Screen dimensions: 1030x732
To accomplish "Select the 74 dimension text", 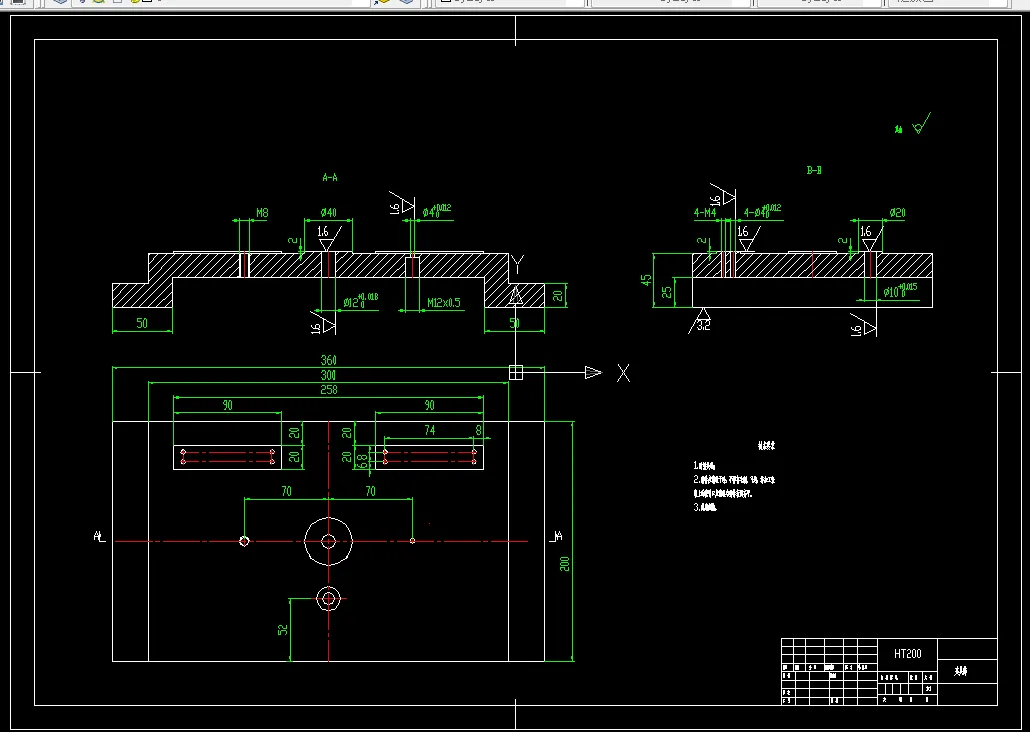I will click(x=430, y=430).
